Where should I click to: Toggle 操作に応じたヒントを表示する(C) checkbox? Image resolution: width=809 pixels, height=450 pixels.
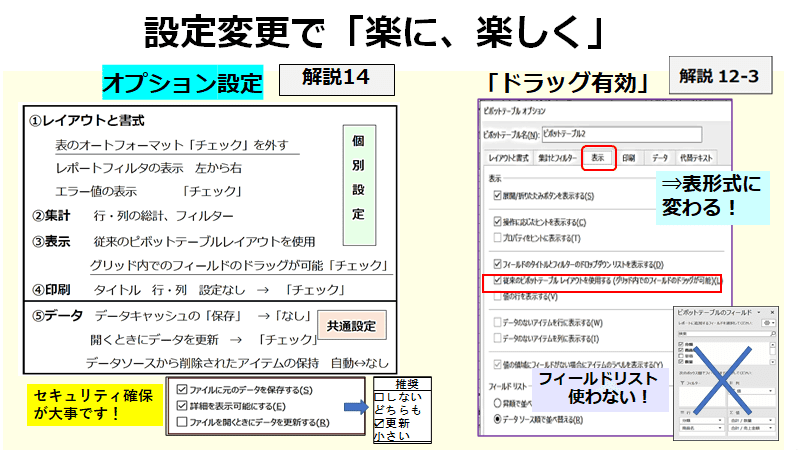pos(497,221)
